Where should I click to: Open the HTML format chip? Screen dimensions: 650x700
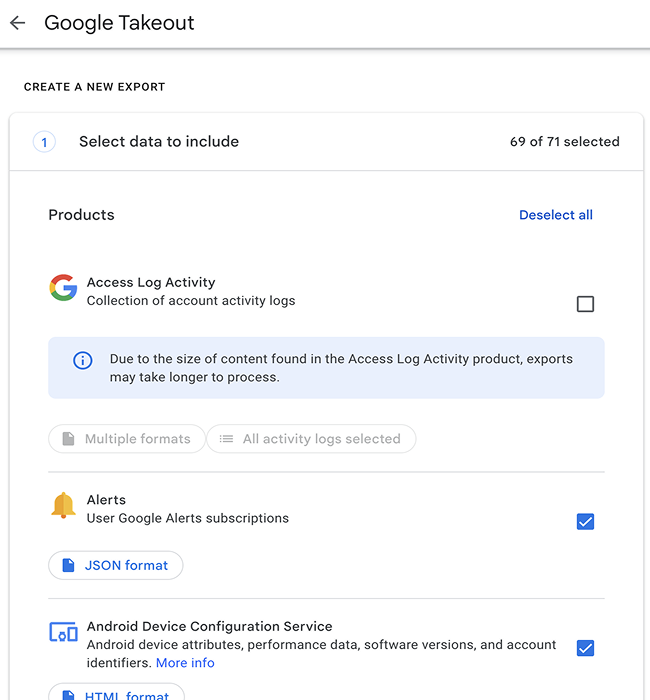(116, 692)
